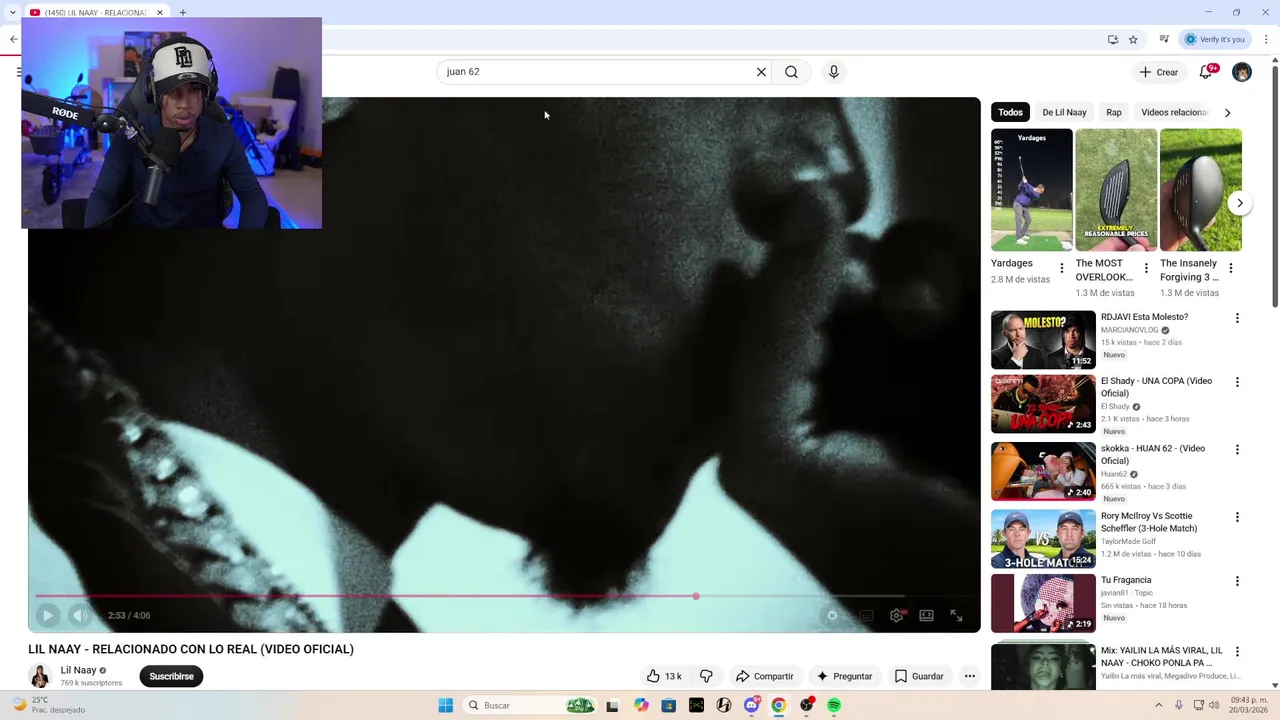Viewport: 1280px width, 720px height.
Task: Open options for Tu Fragancia
Action: [1237, 581]
